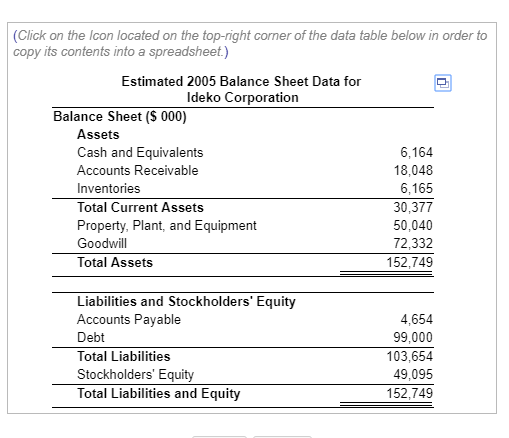Click the 30,377 total current assets value
This screenshot has height=438, width=509.
[413, 207]
